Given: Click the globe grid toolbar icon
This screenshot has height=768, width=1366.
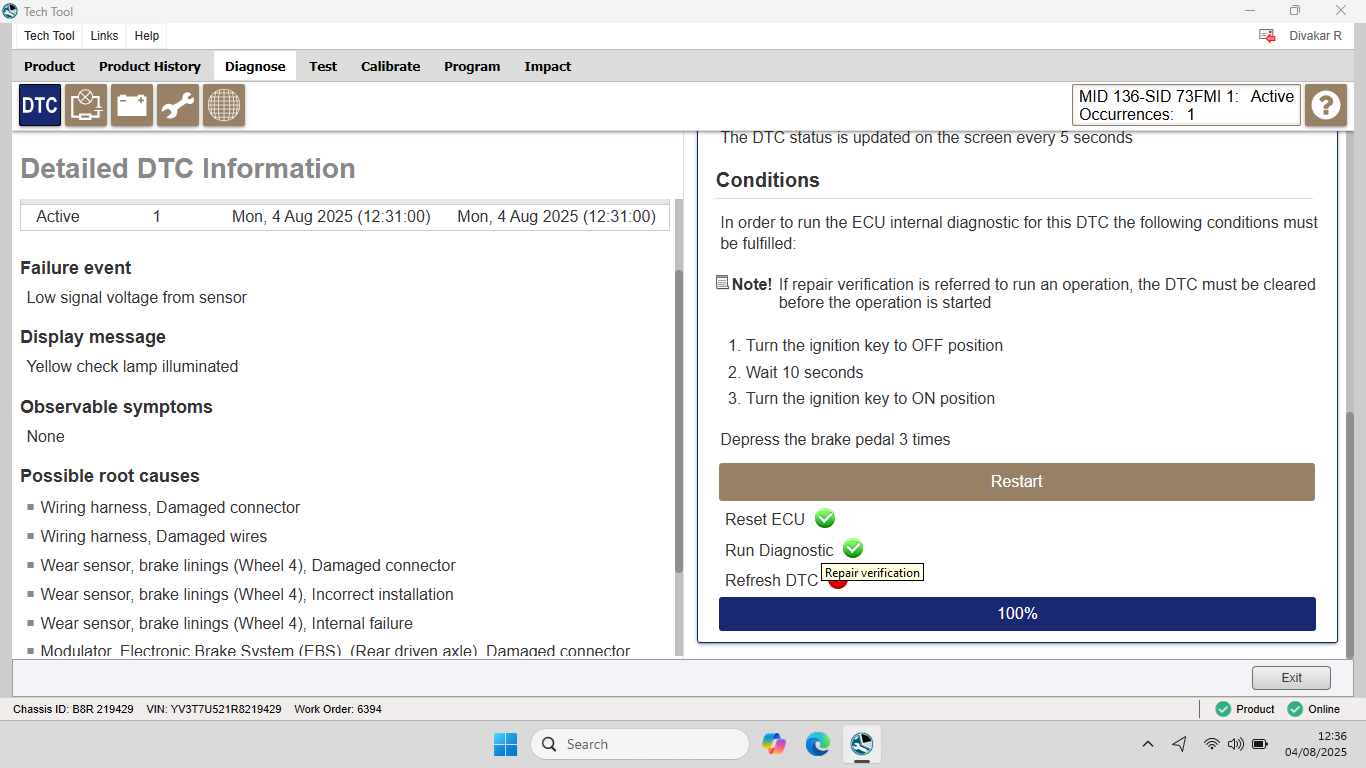Looking at the screenshot, I should click(224, 105).
